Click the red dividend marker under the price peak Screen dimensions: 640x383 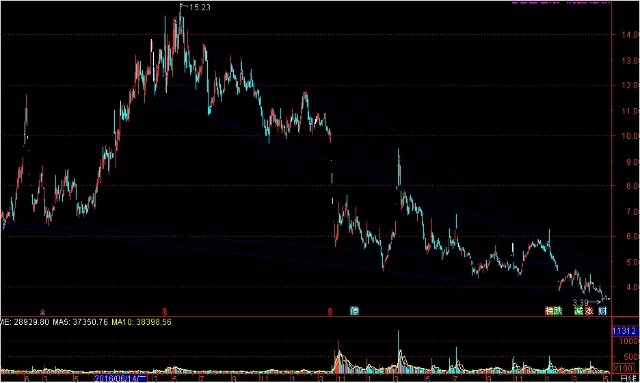click(x=164, y=312)
